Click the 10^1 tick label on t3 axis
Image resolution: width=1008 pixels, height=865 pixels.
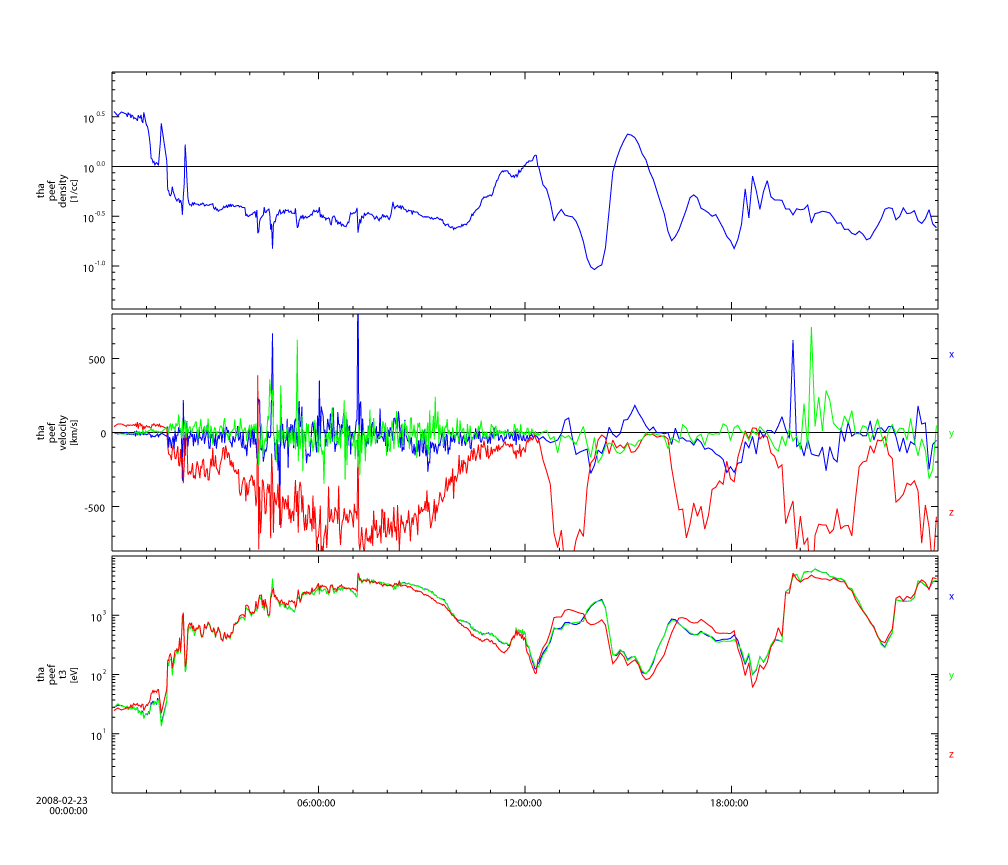point(94,735)
